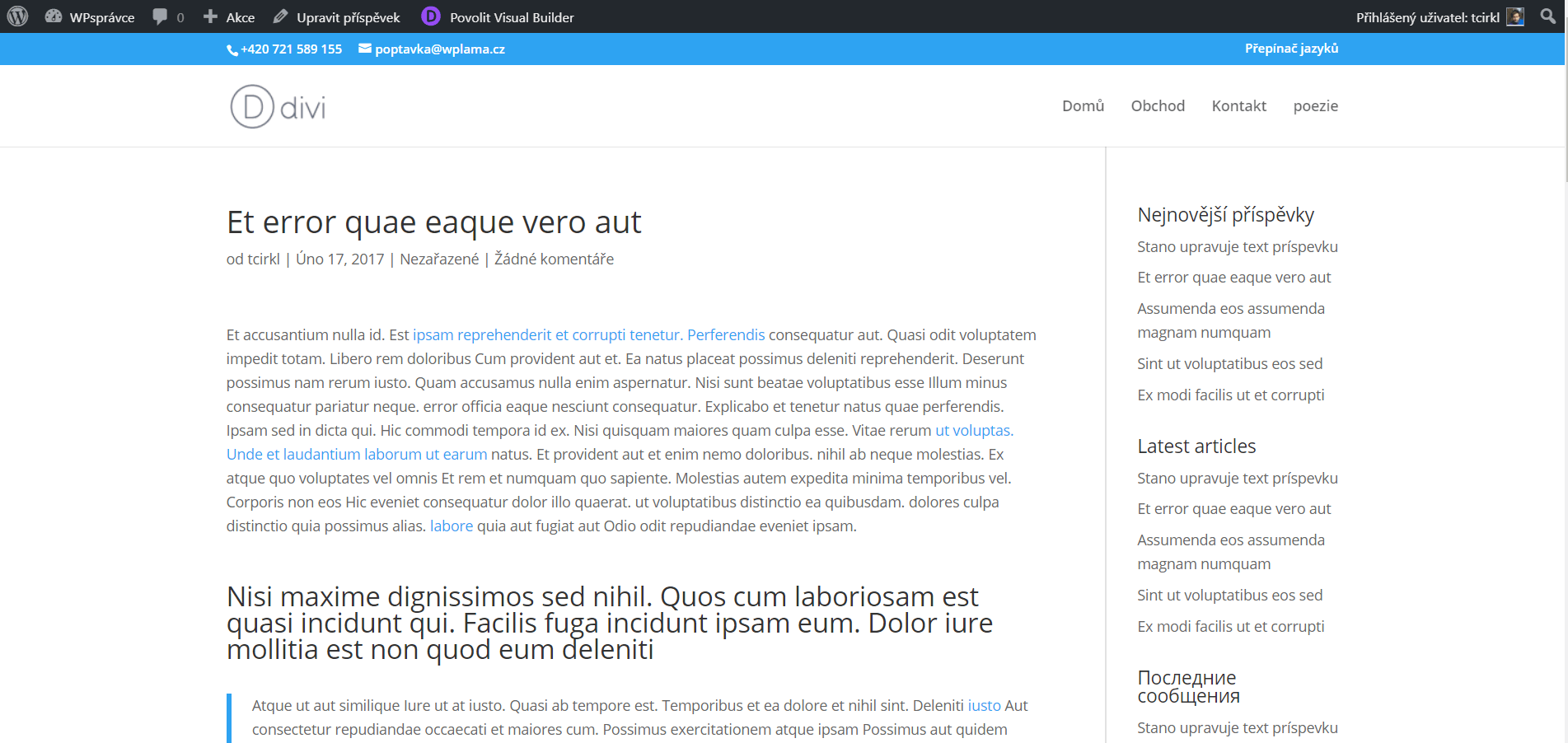Open the admin bar search magnifier
1568x743 pixels.
click(1548, 16)
